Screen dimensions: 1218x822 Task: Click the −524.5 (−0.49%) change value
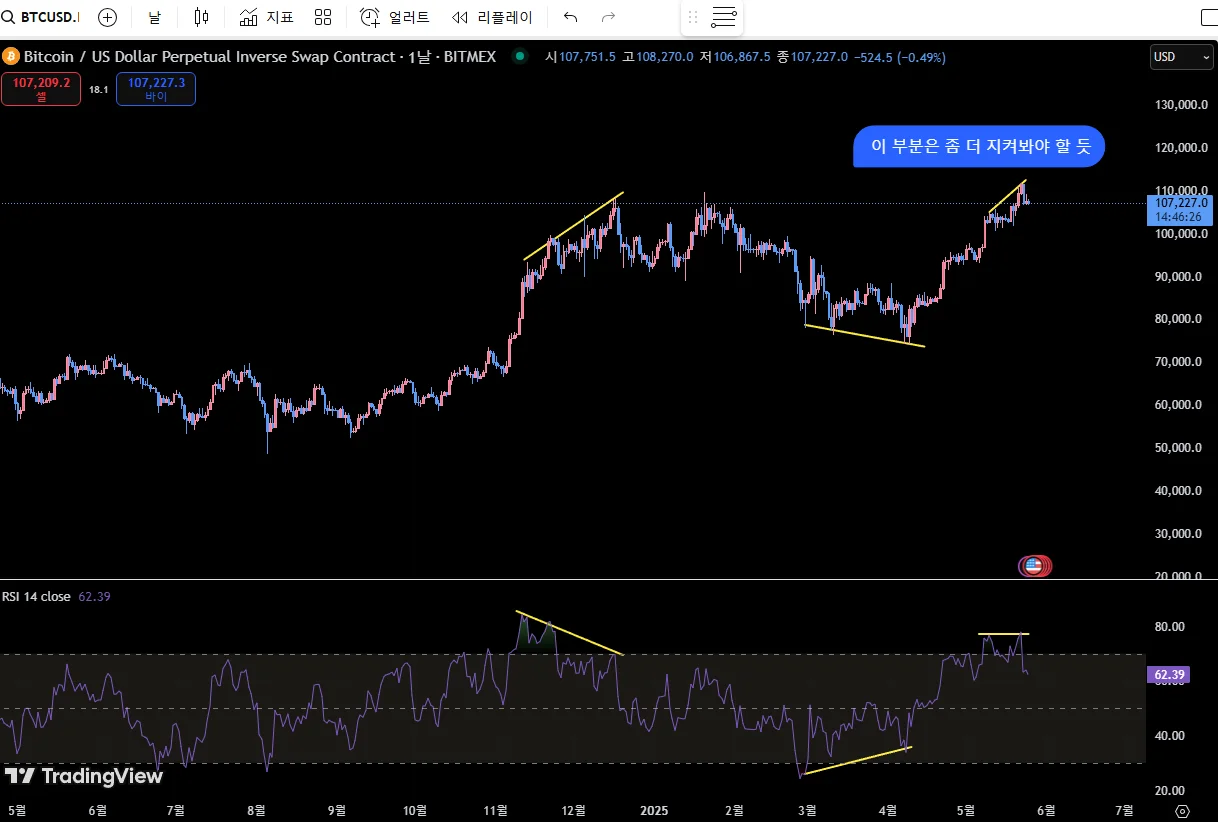[x=900, y=57]
